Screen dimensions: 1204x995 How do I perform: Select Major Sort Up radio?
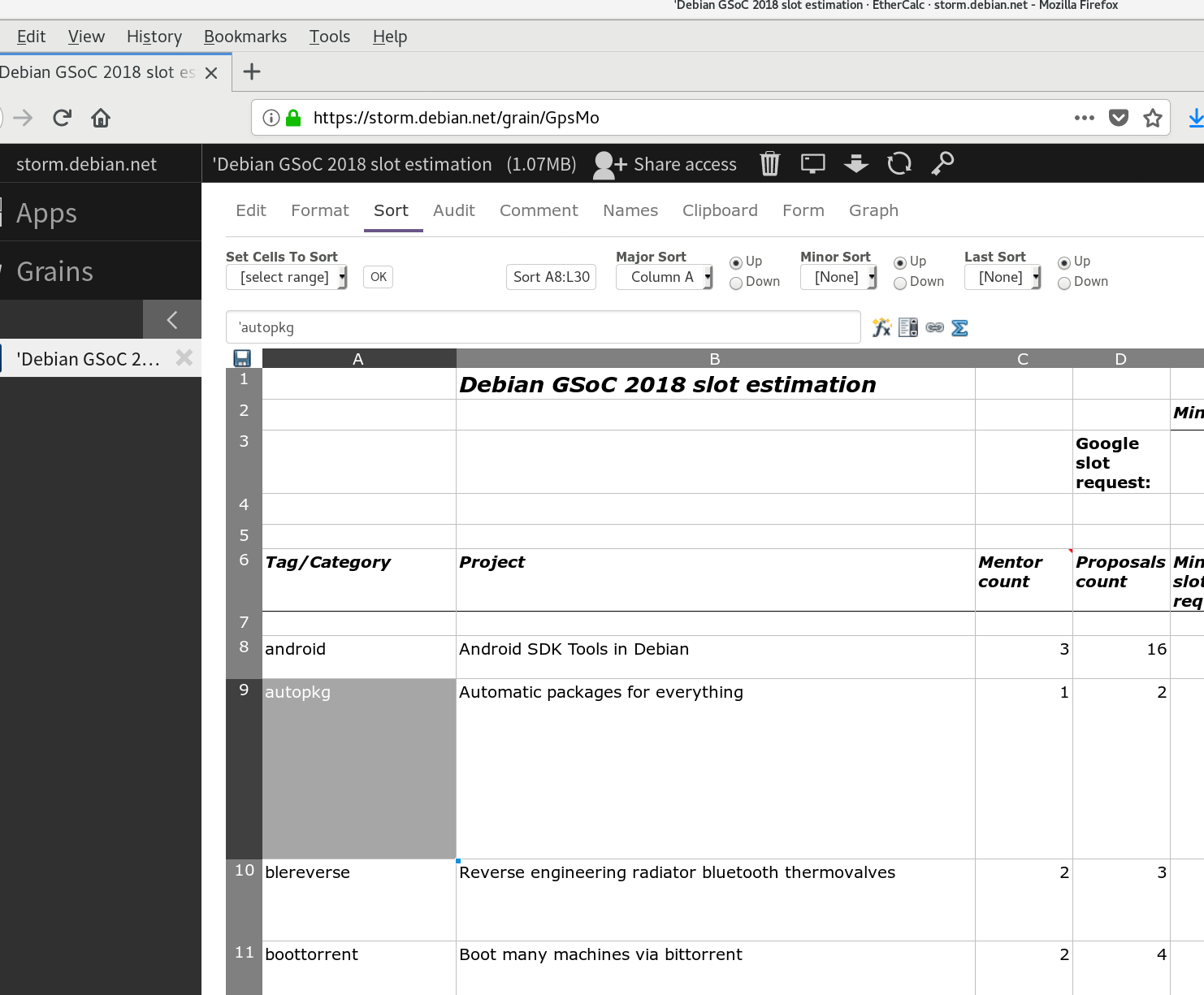click(735, 262)
